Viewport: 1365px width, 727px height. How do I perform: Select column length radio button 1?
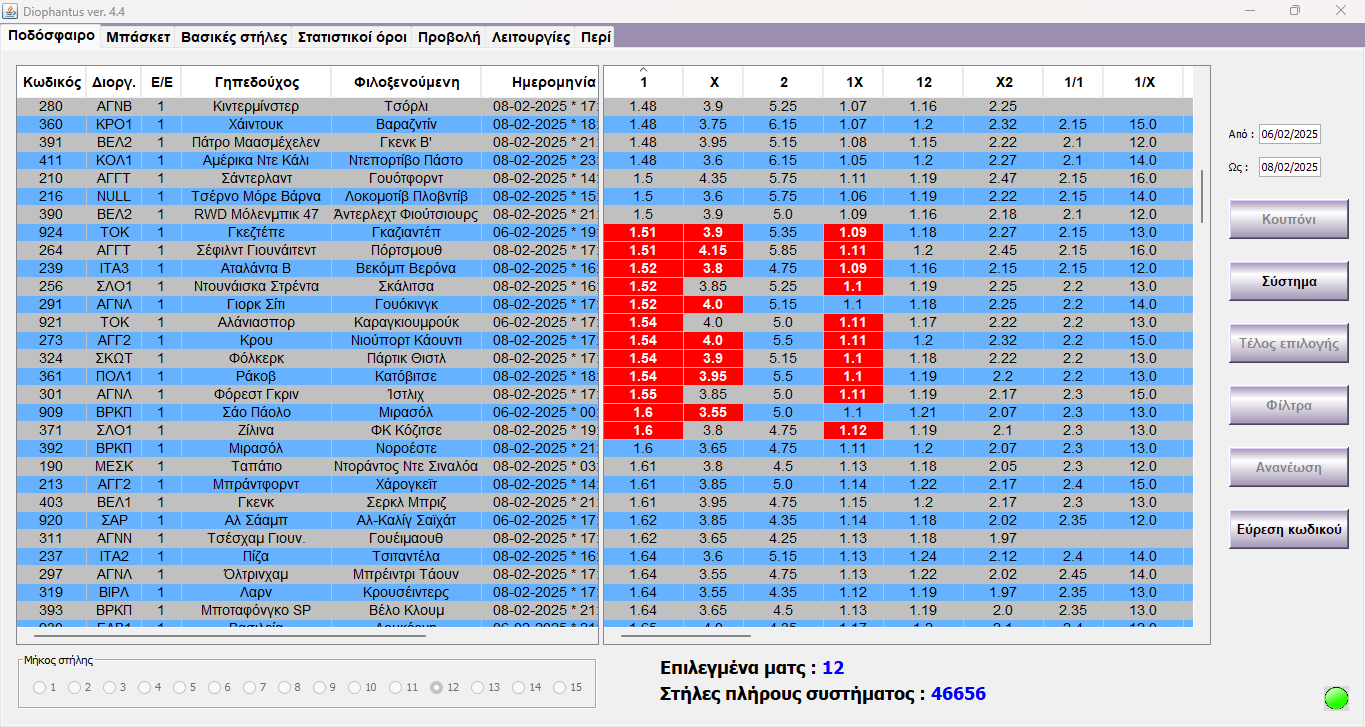click(39, 687)
